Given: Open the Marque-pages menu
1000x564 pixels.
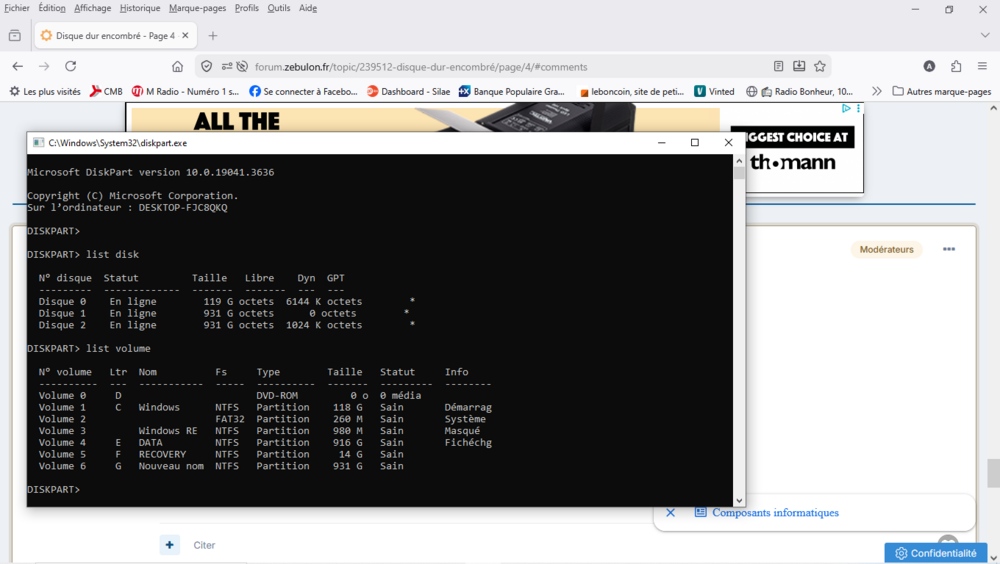Looking at the screenshot, I should click(197, 8).
